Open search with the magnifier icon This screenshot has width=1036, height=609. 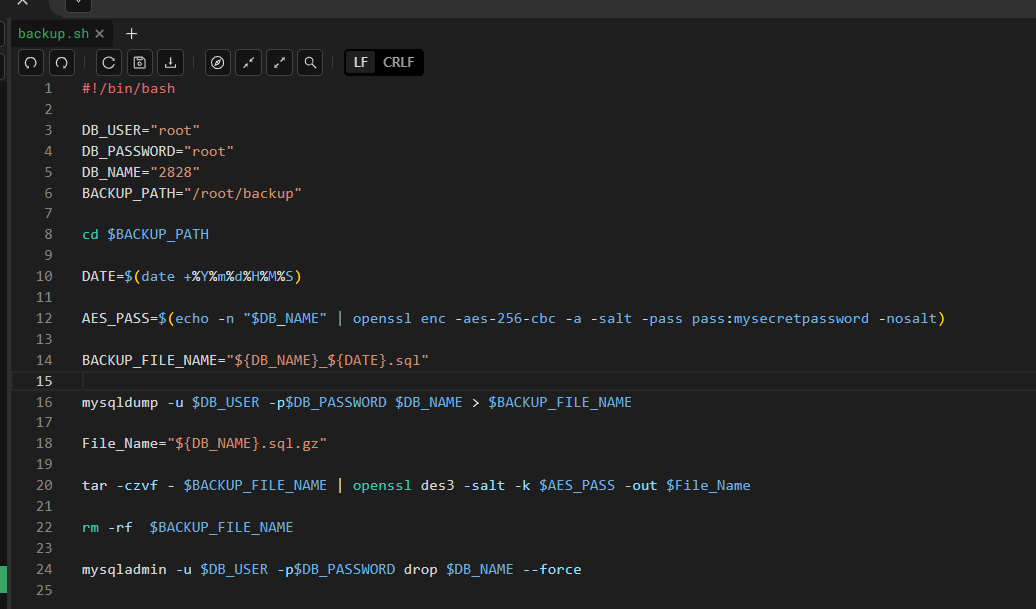(310, 63)
